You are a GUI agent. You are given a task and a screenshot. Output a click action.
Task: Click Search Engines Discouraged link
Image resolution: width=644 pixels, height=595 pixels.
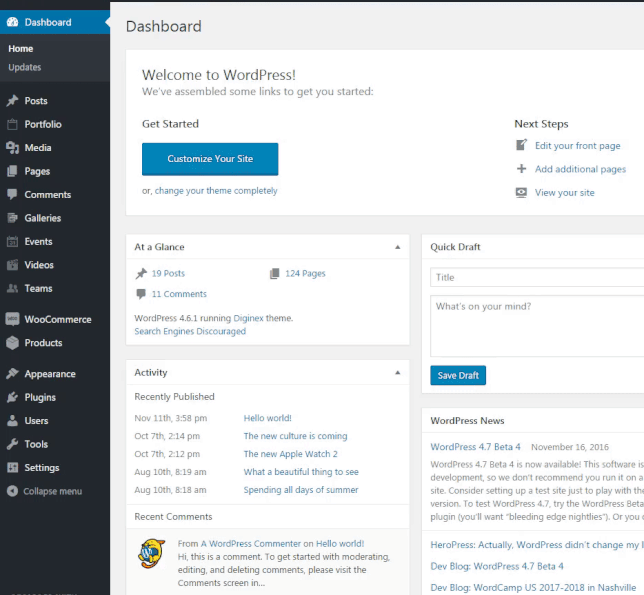click(190, 331)
